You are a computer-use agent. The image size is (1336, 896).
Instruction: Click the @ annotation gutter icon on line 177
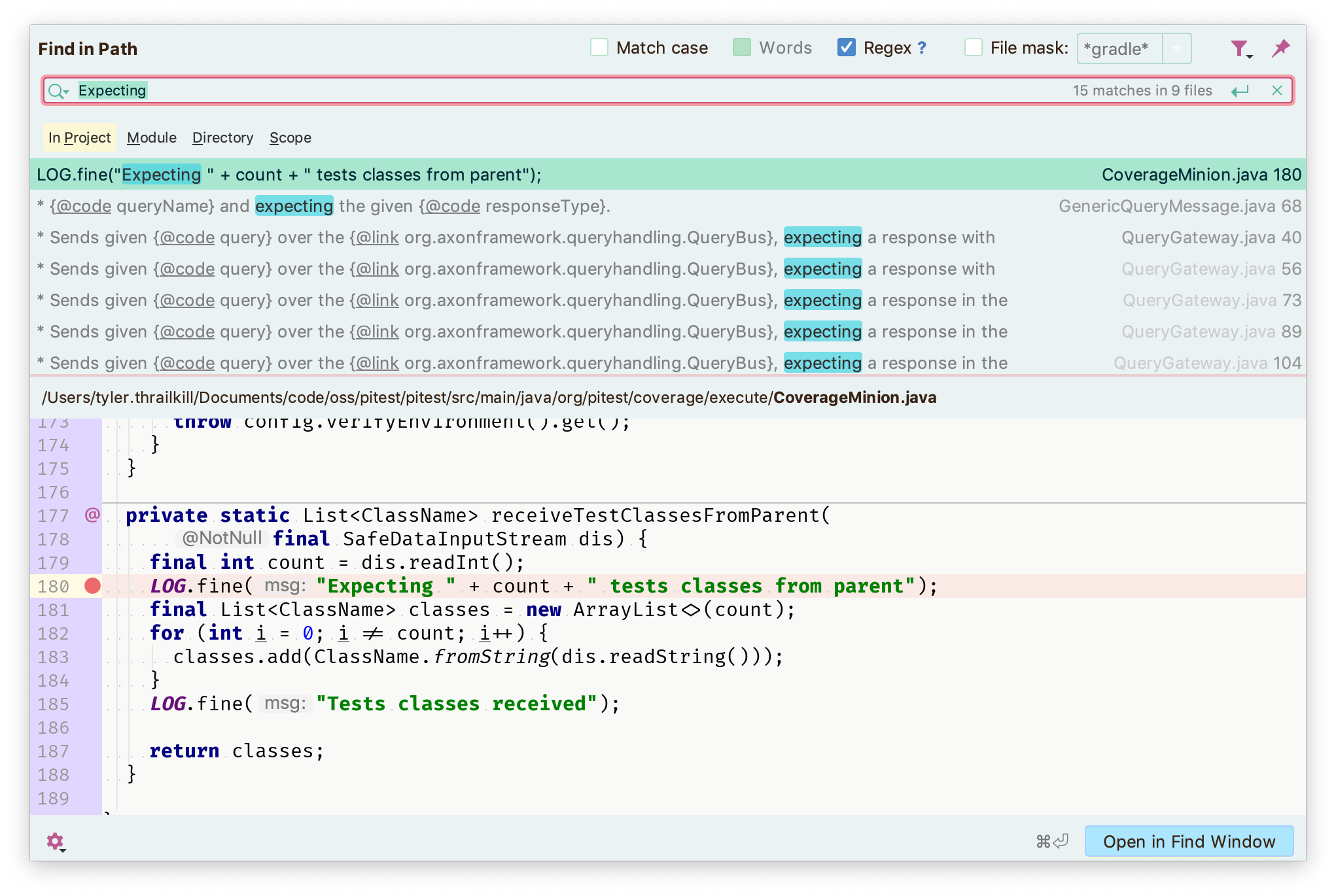click(92, 515)
